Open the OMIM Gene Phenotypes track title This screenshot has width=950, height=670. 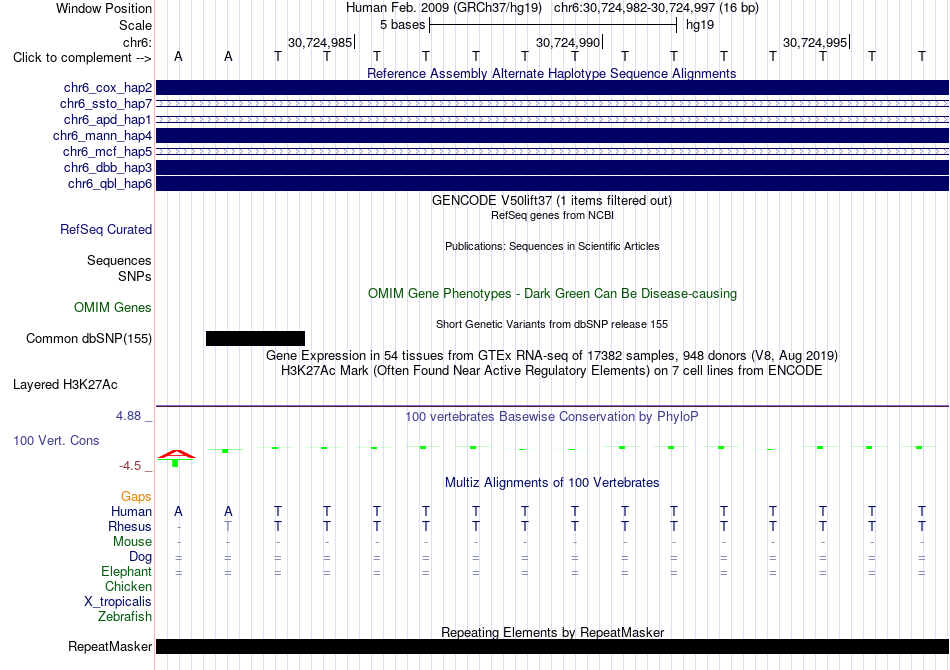(x=552, y=294)
